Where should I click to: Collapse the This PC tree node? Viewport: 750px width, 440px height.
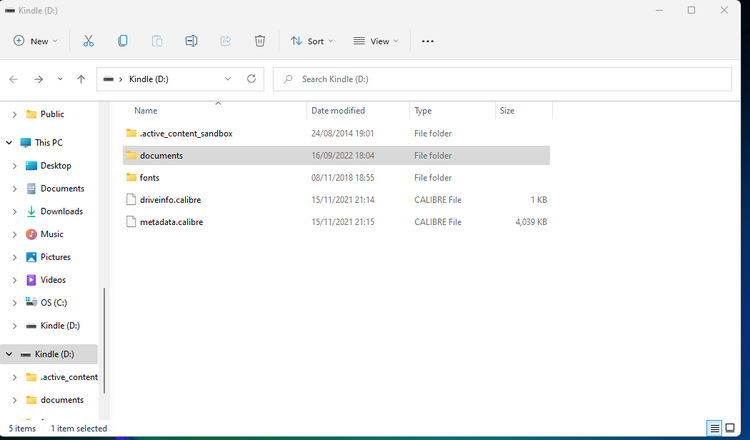(x=9, y=143)
